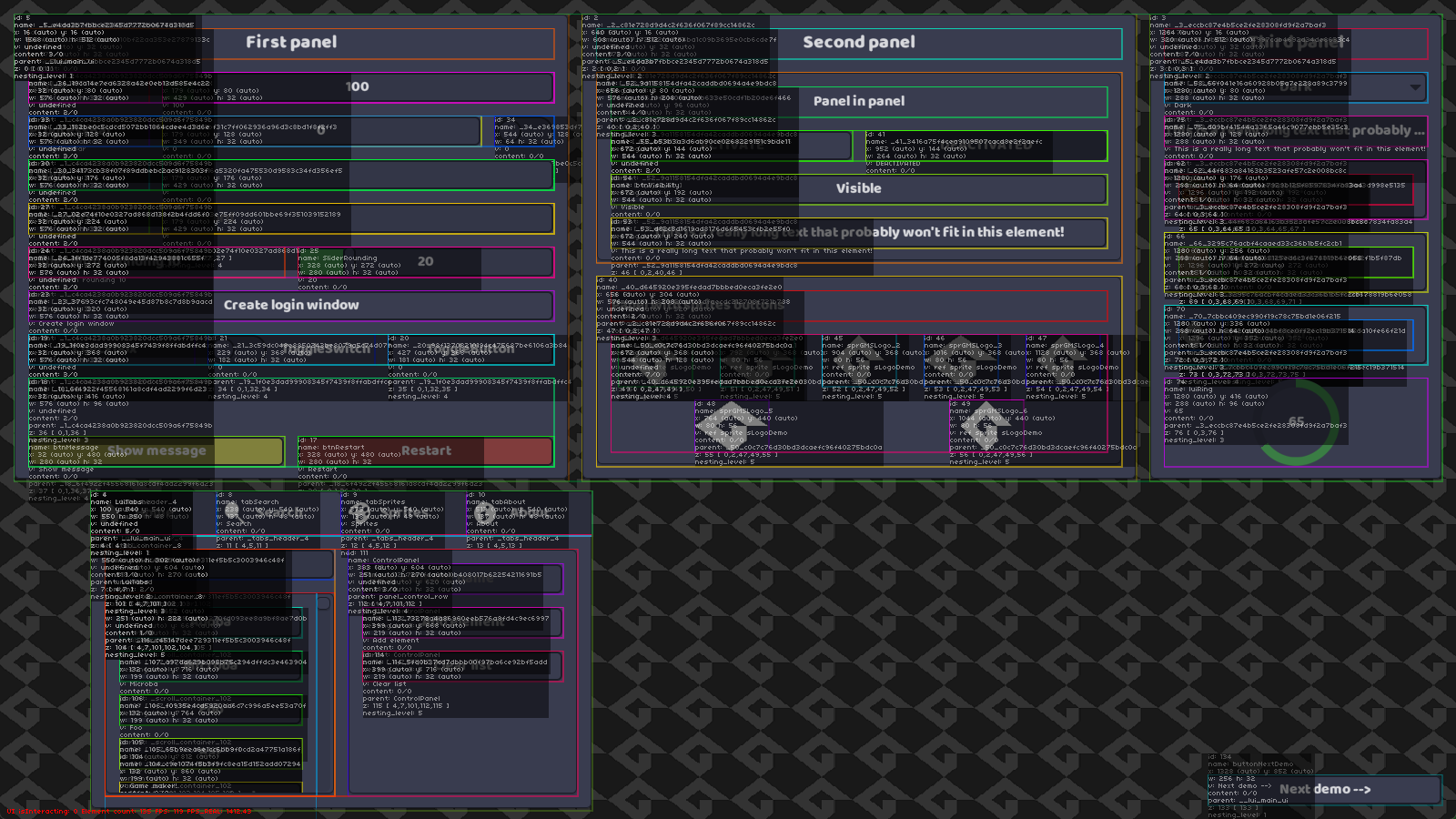1456x819 pixels.
Task: Click the red debug FPS status text
Action: pos(128,812)
